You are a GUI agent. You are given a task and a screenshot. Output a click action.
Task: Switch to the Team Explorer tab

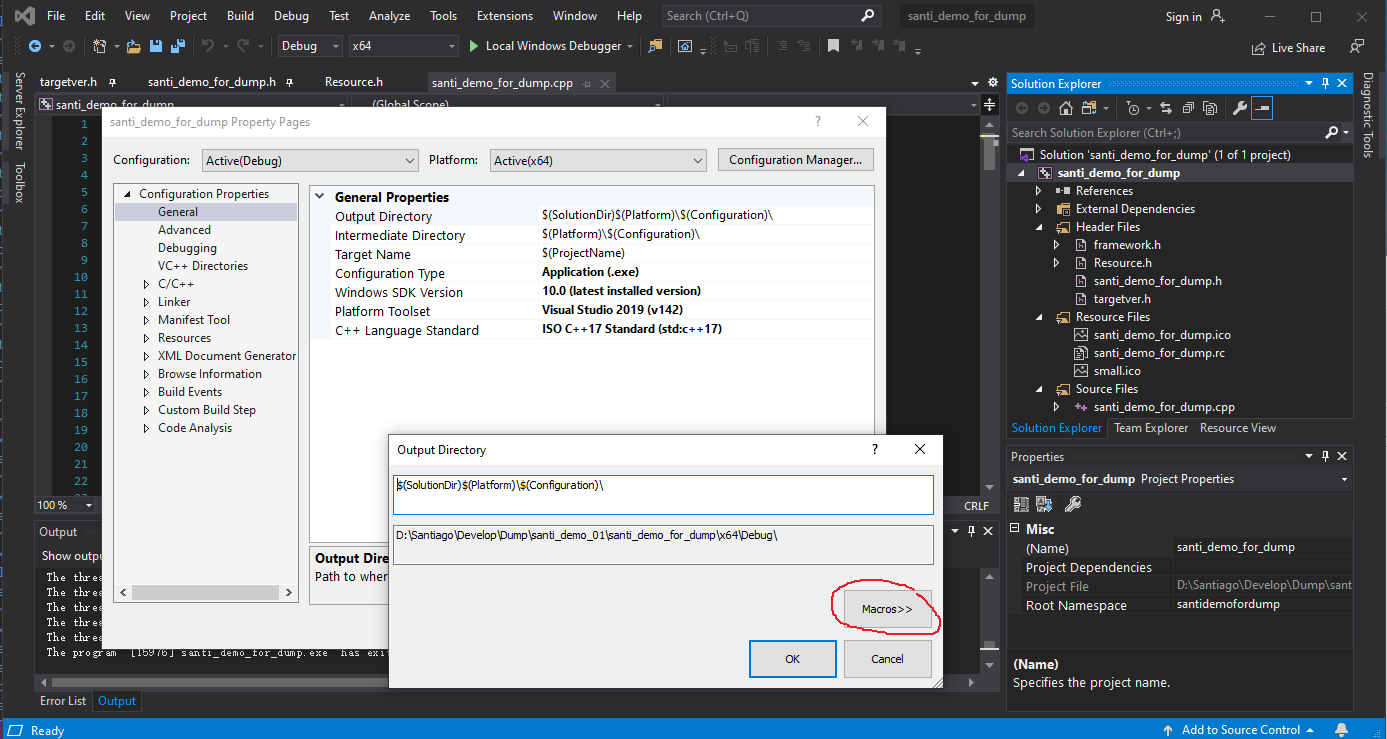[x=1151, y=428]
